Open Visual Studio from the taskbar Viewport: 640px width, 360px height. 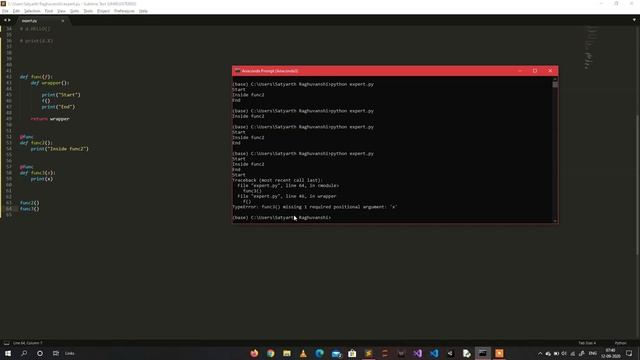418,353
